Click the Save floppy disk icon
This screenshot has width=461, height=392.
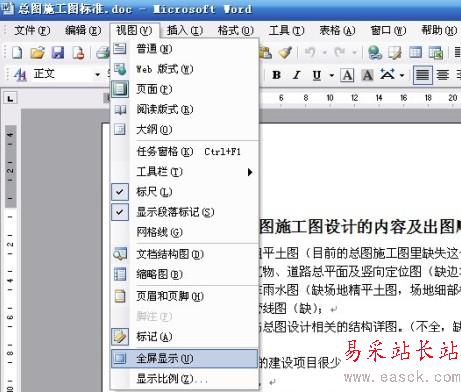(58, 53)
